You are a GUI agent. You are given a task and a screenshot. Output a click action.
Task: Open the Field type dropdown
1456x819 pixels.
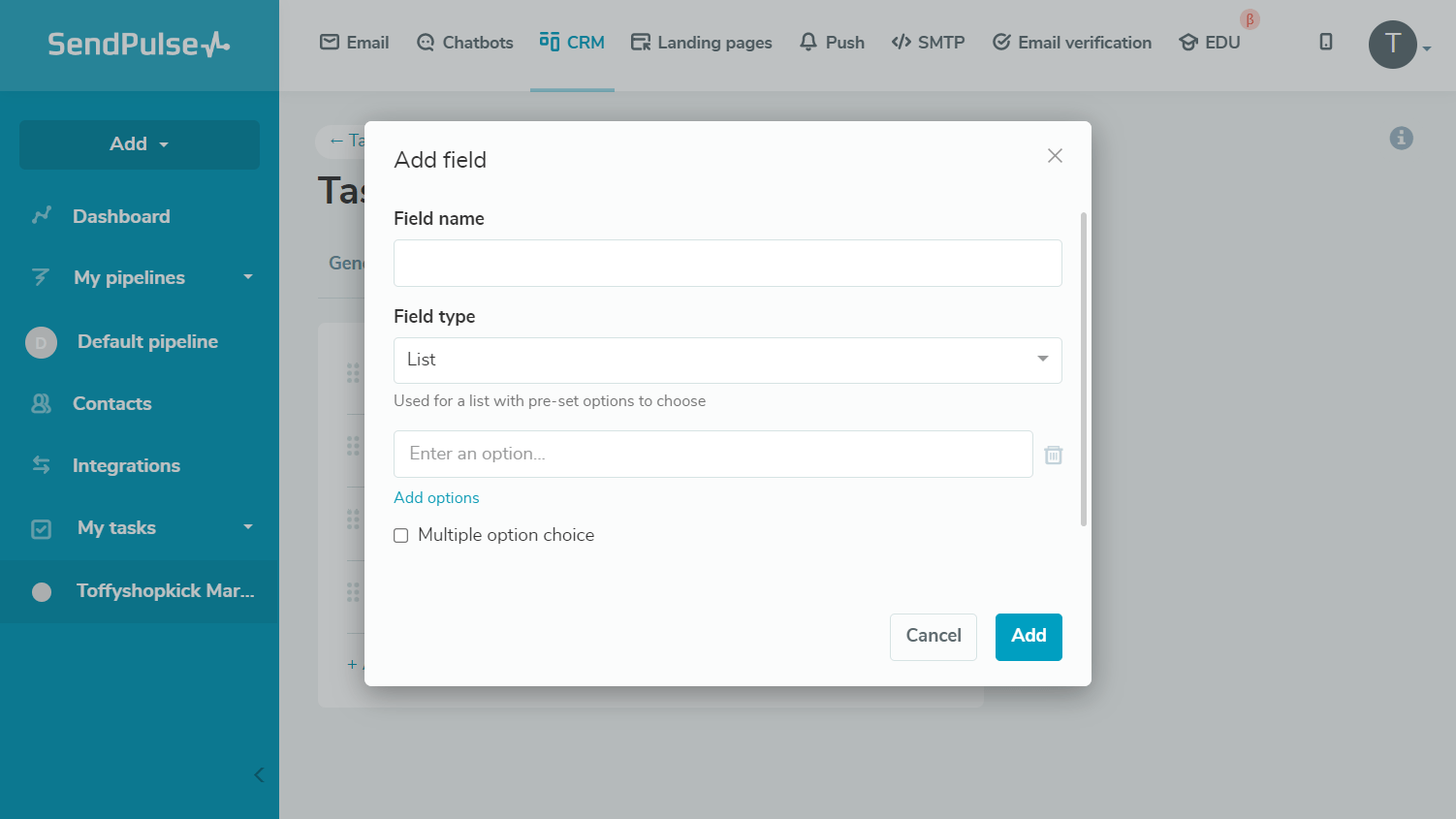(727, 360)
